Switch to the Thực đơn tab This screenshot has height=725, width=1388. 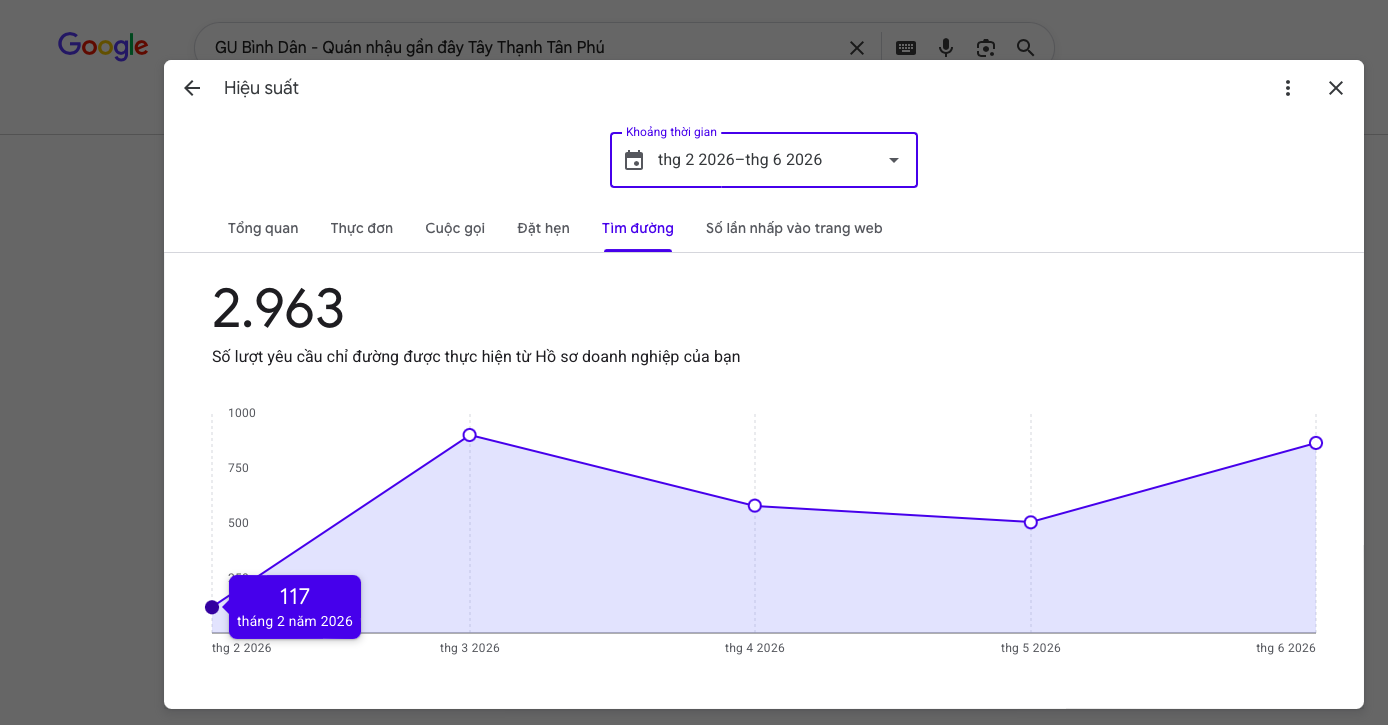[x=362, y=228]
